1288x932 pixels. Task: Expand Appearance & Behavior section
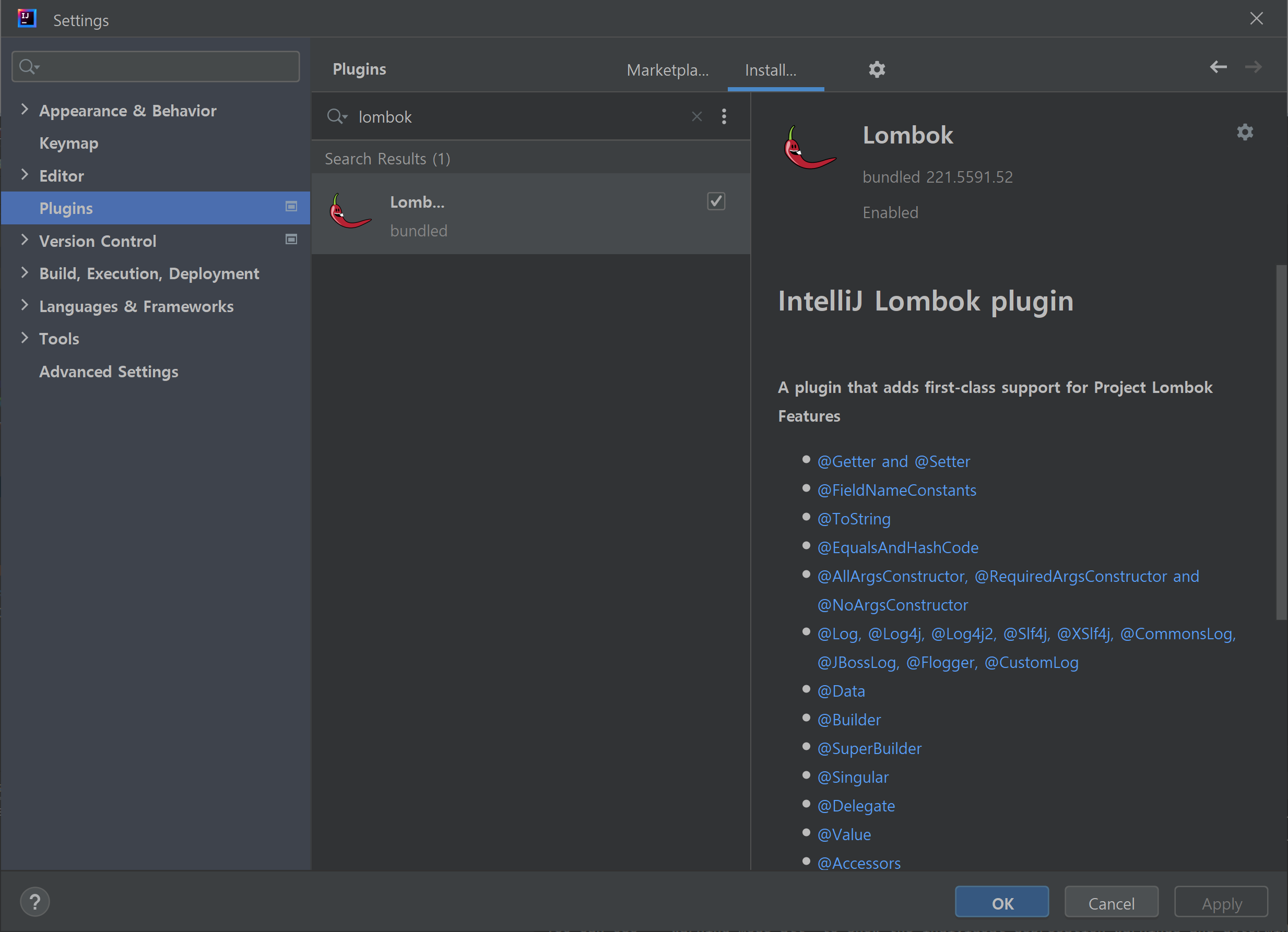click(x=24, y=109)
